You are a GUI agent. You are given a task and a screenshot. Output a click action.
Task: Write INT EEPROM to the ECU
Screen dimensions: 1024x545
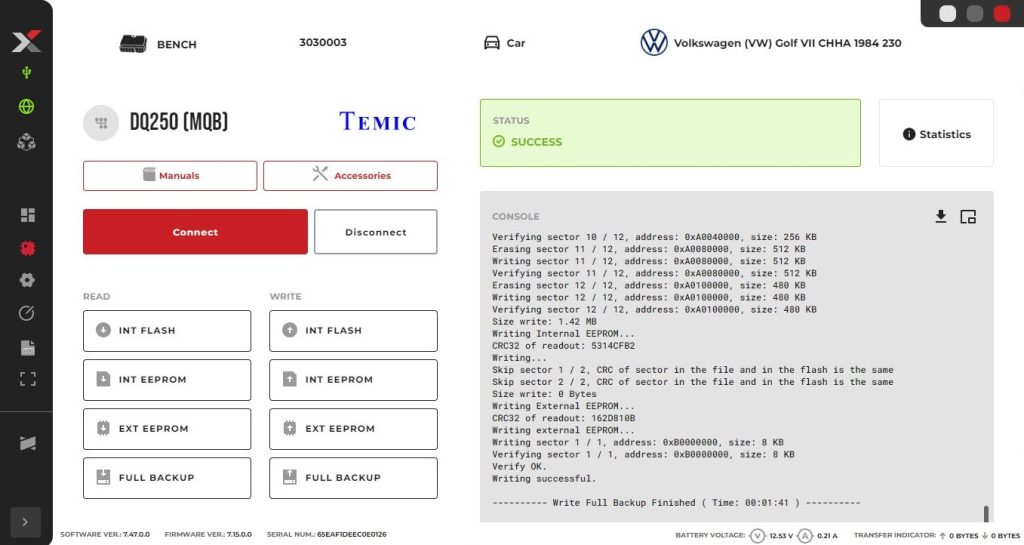pyautogui.click(x=353, y=380)
